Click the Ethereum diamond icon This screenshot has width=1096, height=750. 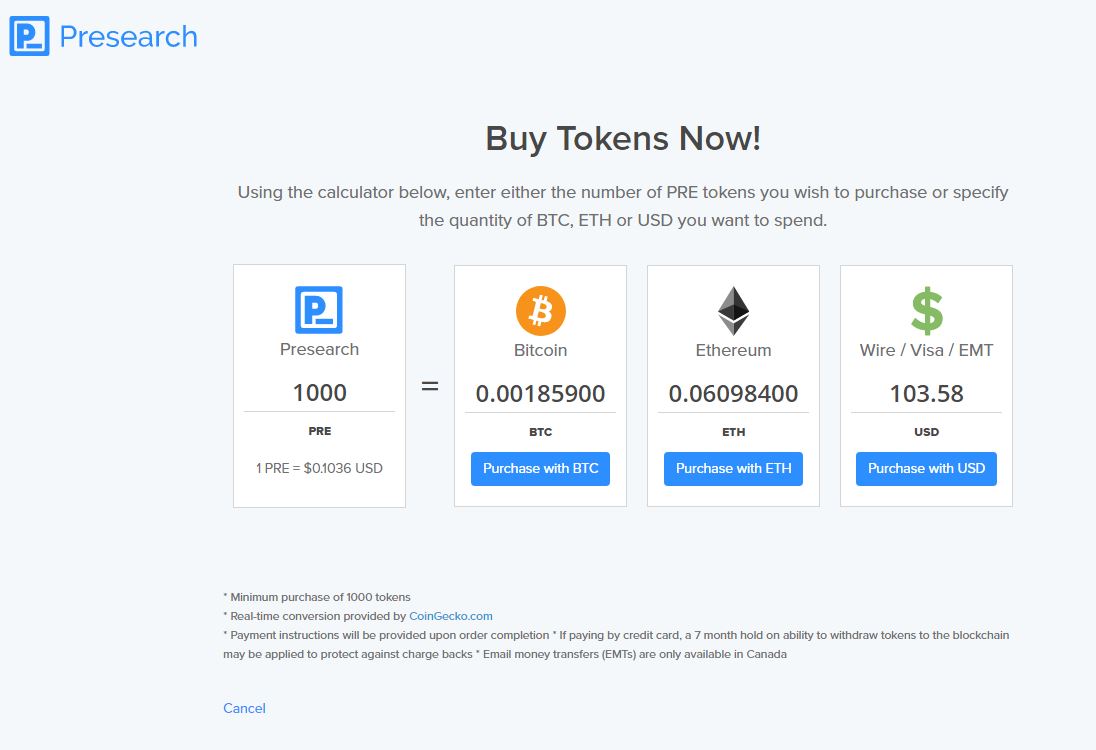[733, 311]
